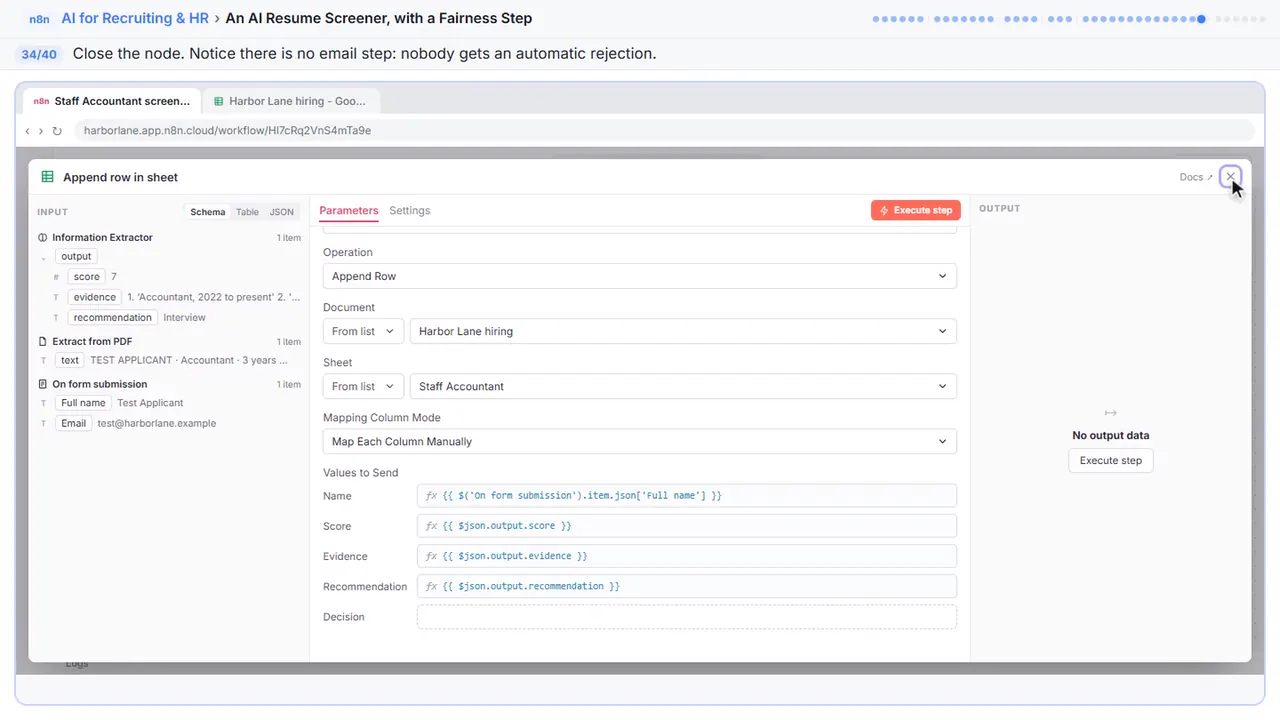Screen dimensions: 1280x720
Task: Click the Score value expression field
Action: pos(687,526)
